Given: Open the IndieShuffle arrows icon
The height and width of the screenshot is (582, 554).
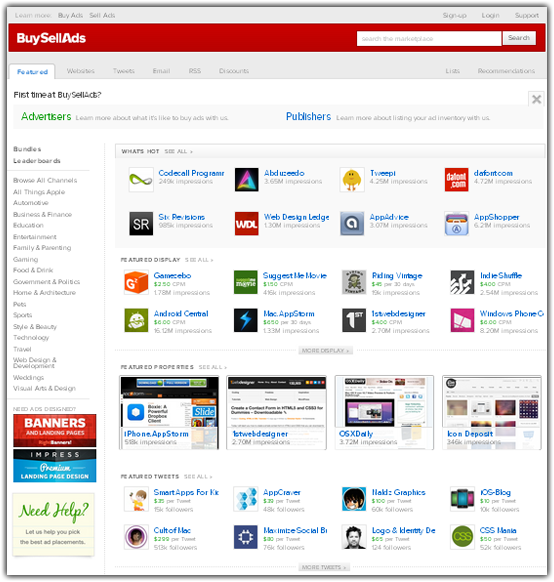Looking at the screenshot, I should (x=462, y=282).
